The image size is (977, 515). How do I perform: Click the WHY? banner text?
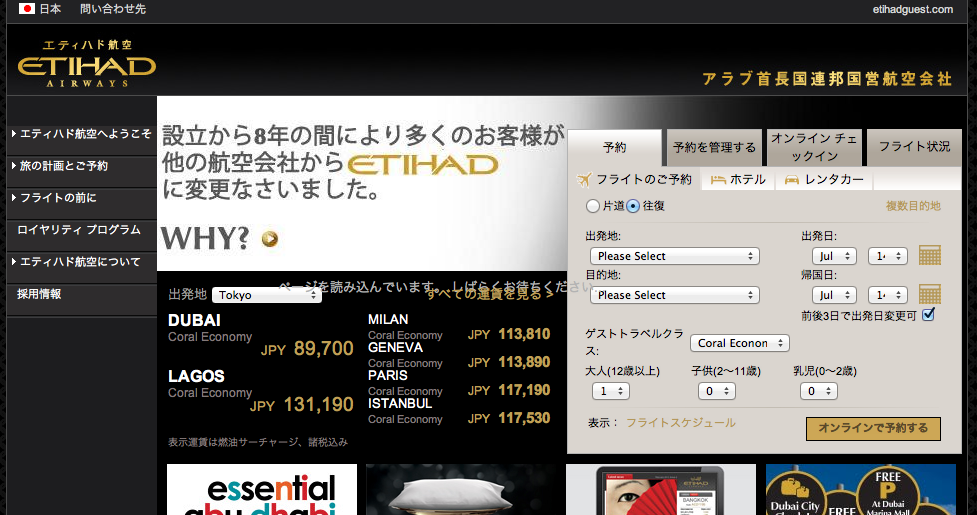click(205, 239)
